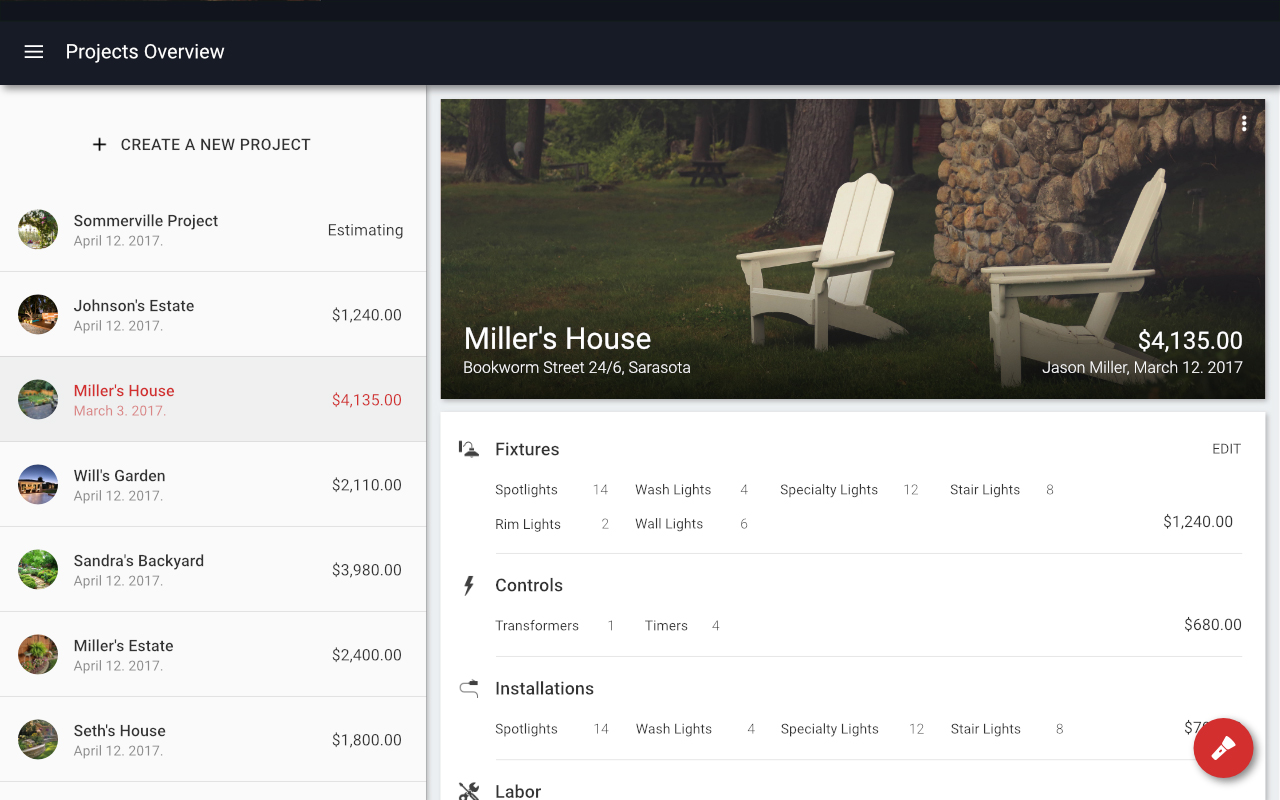Click the Controls subtotal $680.00

pyautogui.click(x=1213, y=625)
